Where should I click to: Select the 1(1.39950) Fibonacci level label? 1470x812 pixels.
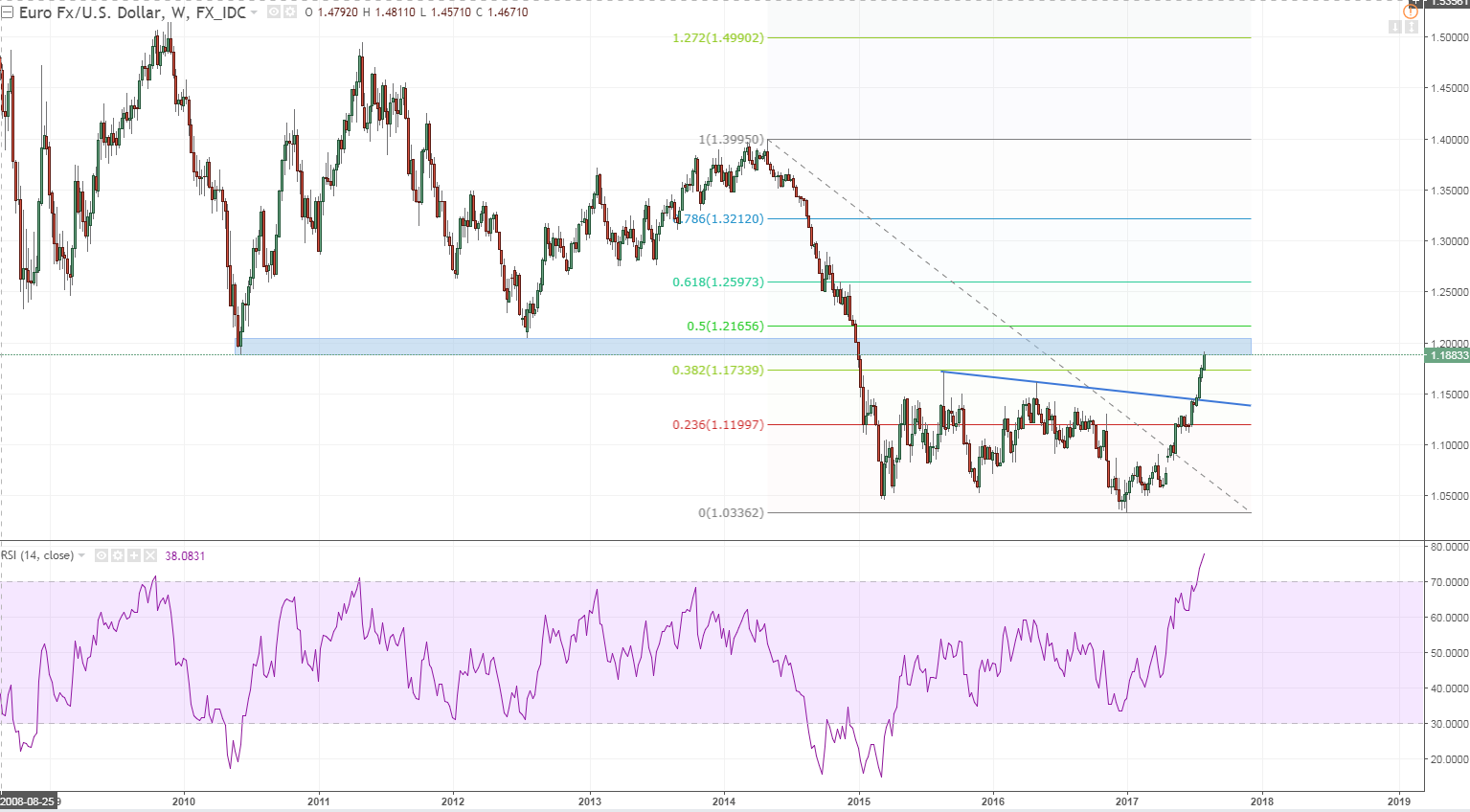point(732,140)
